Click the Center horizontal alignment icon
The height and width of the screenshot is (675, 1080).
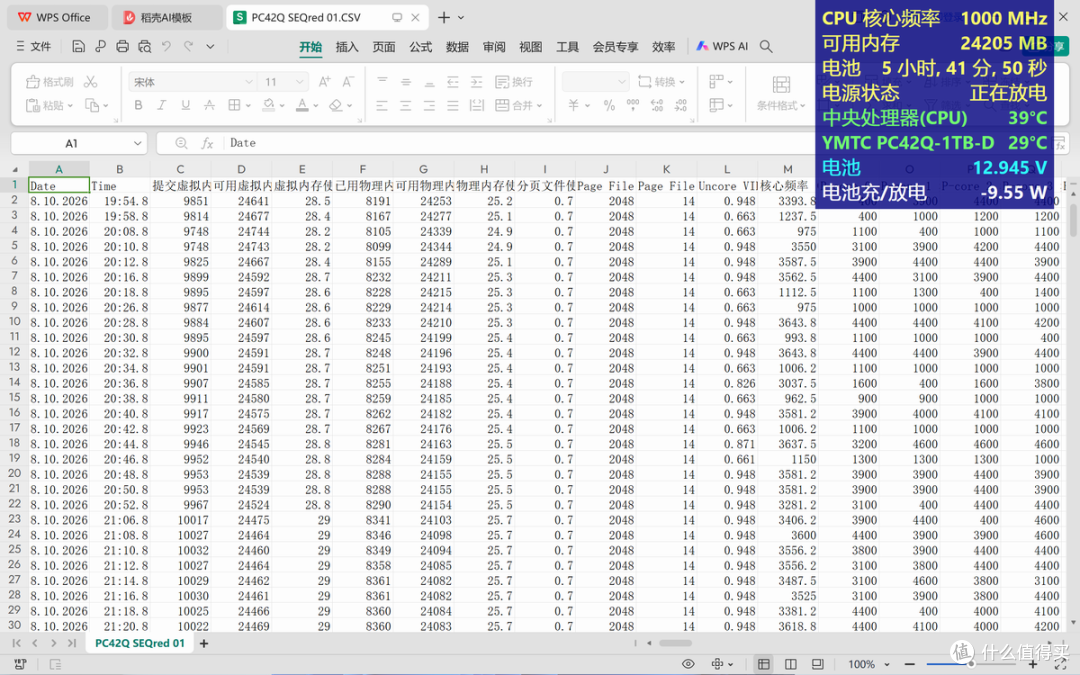pyautogui.click(x=406, y=105)
